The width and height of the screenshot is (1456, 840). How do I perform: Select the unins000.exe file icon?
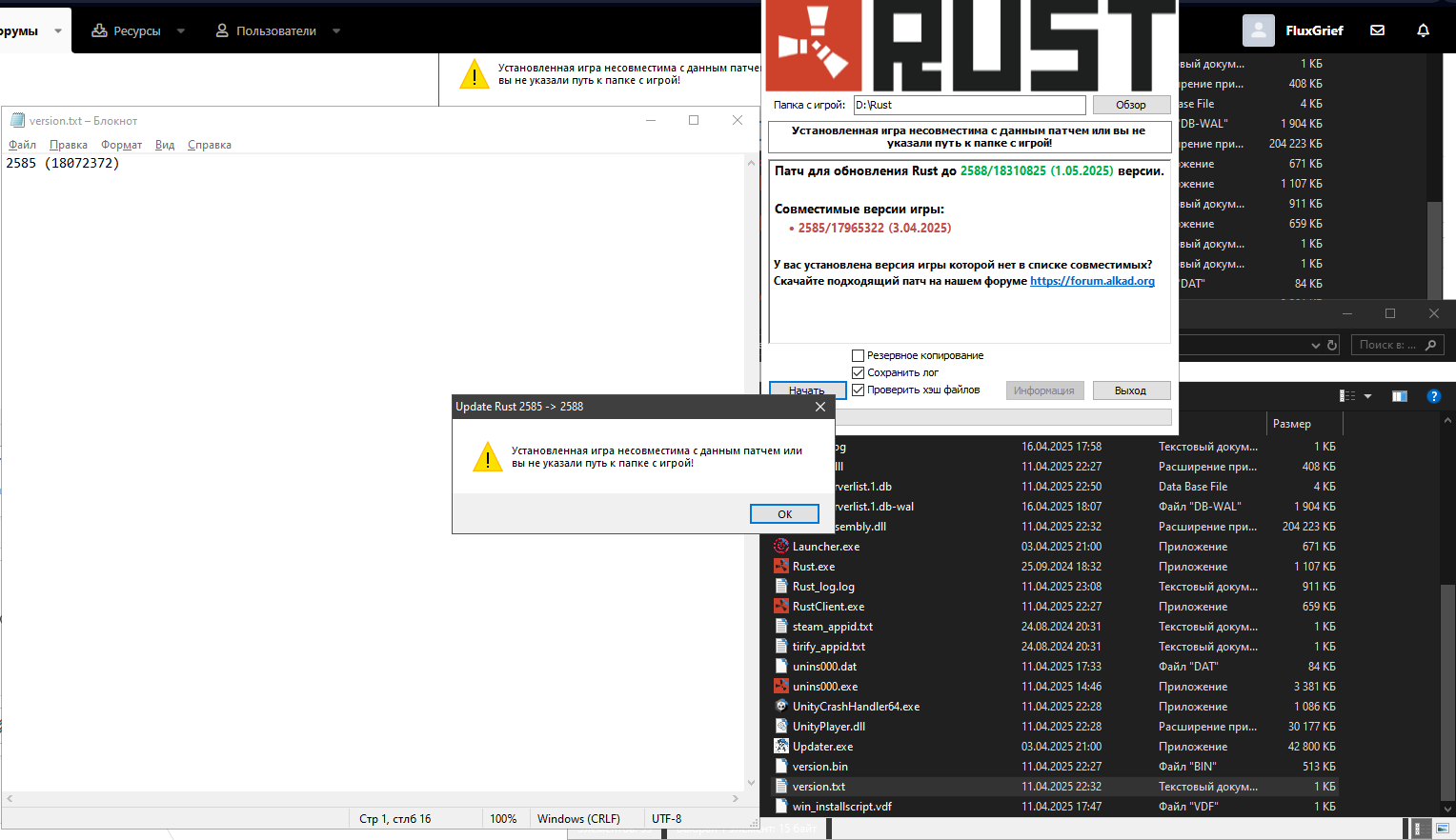[781, 687]
